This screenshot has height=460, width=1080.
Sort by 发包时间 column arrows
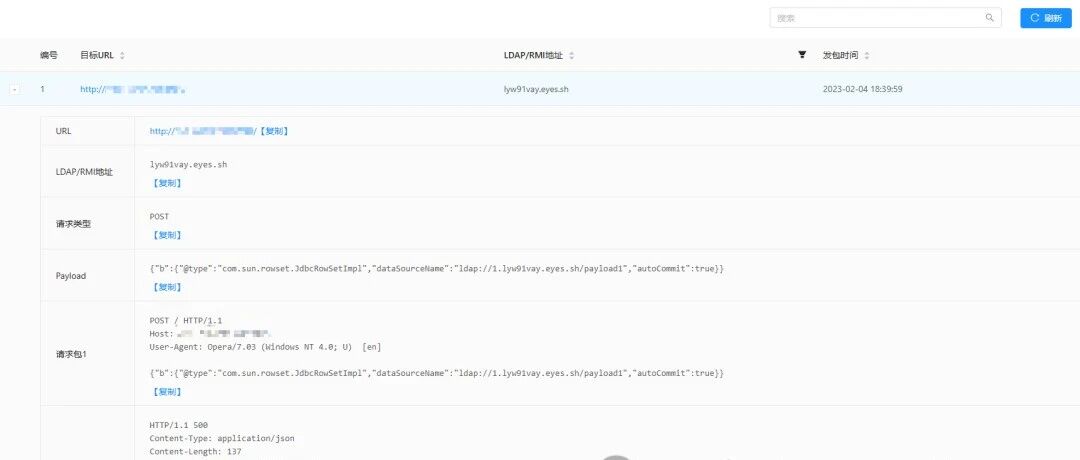pyautogui.click(x=866, y=55)
